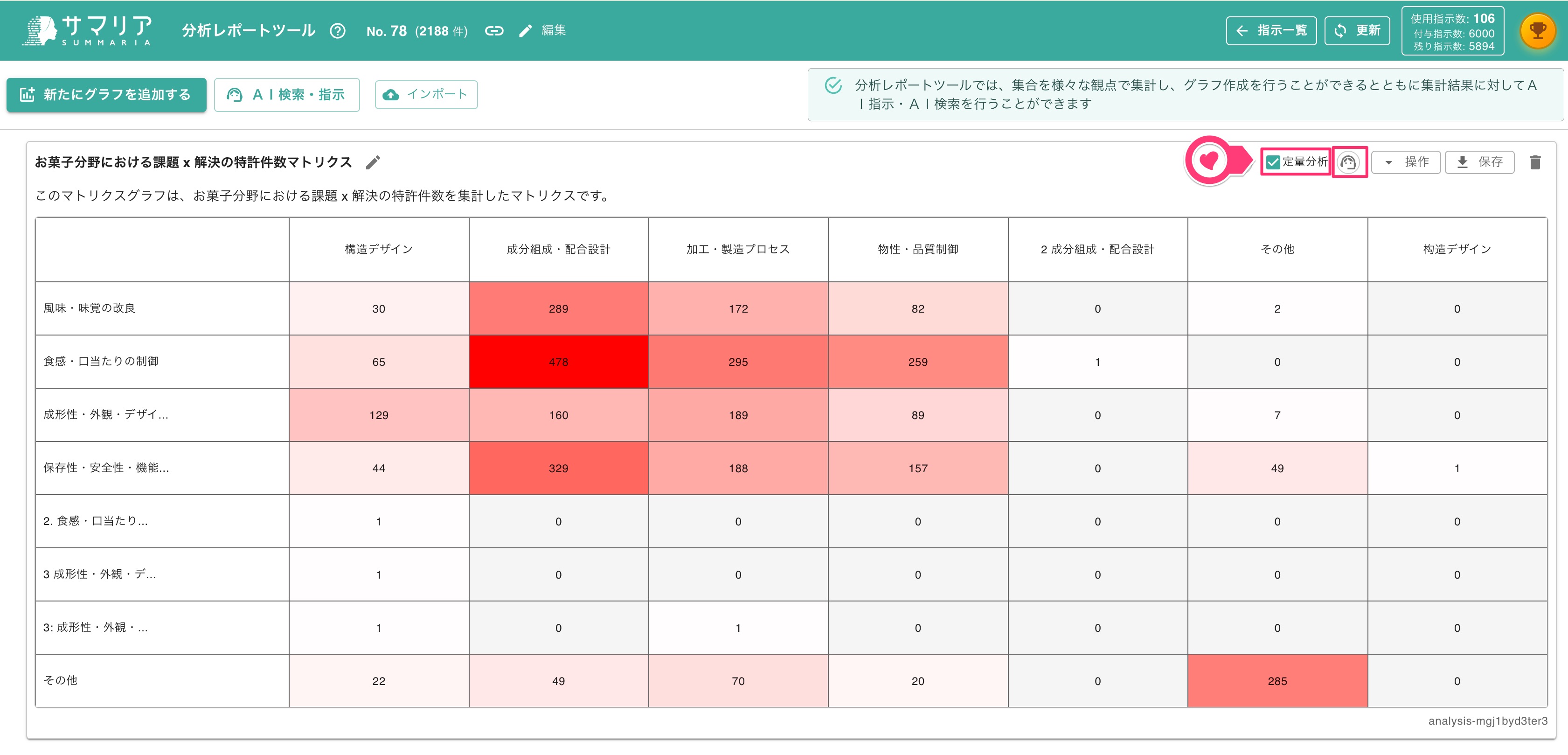This screenshot has height=755, width=1568.
Task: Click the cell with value 7
Action: click(1277, 415)
